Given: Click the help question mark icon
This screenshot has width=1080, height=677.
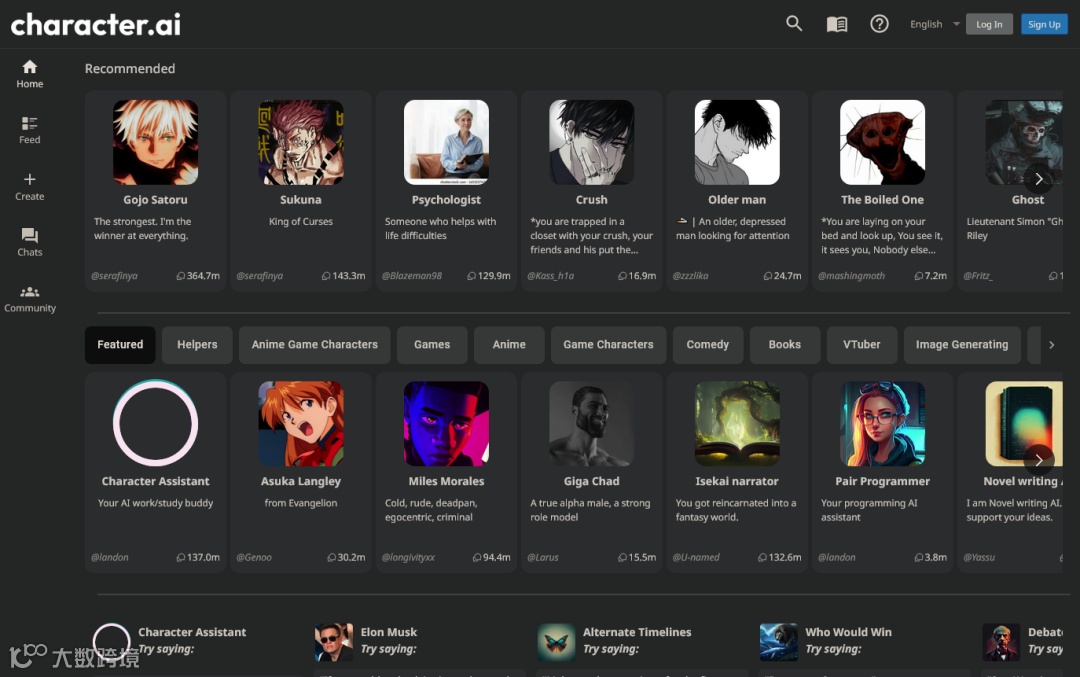Looking at the screenshot, I should [879, 24].
